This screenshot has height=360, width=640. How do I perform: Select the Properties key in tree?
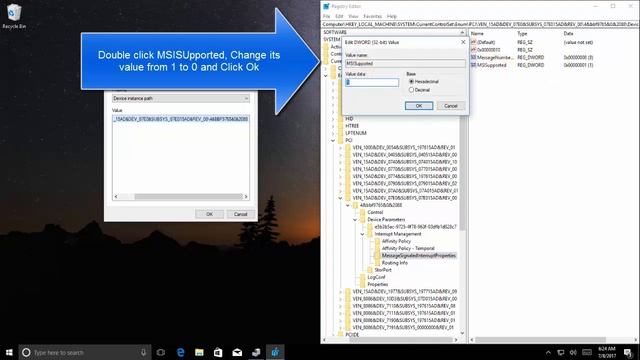(378, 284)
